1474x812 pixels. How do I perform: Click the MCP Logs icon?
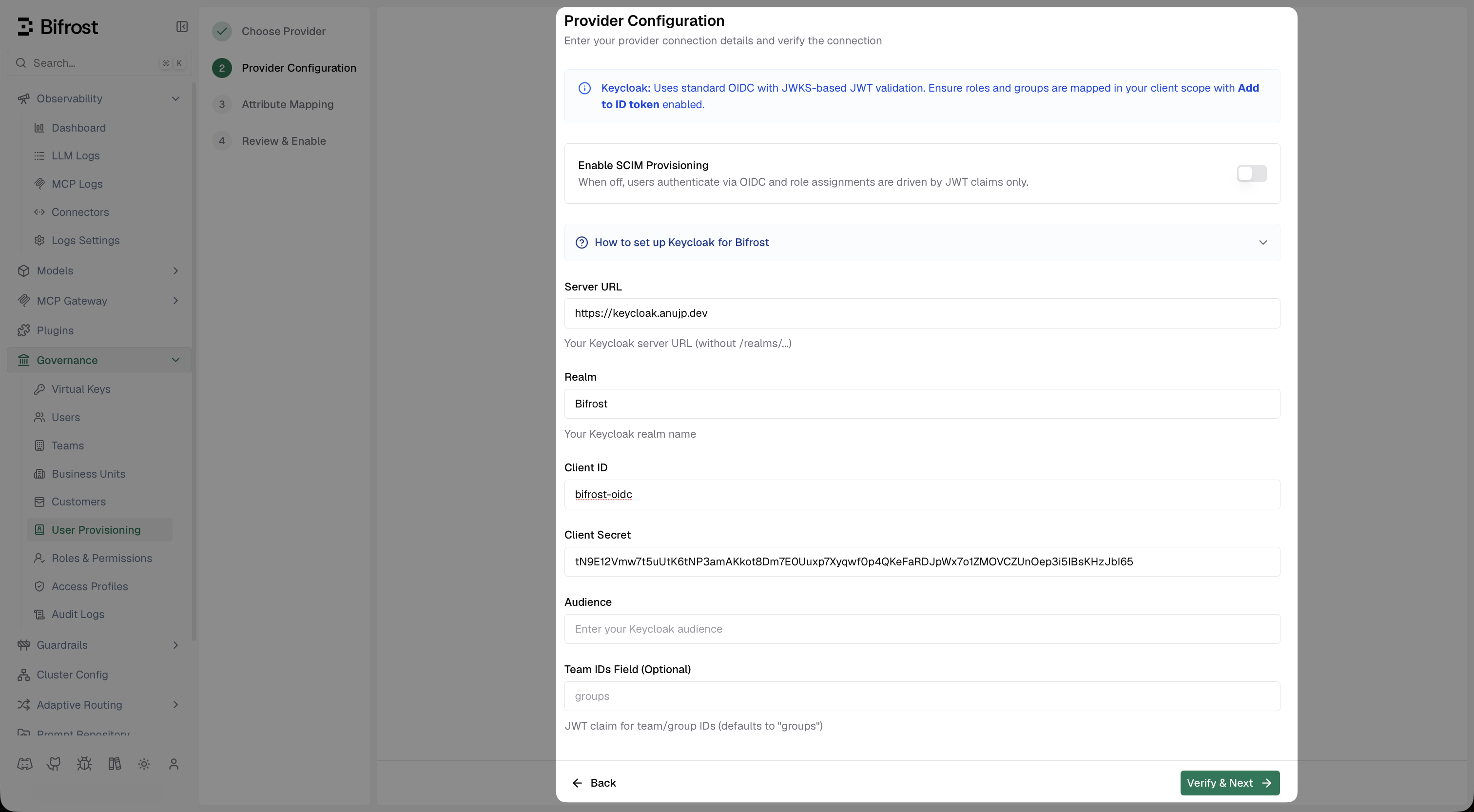pos(39,184)
